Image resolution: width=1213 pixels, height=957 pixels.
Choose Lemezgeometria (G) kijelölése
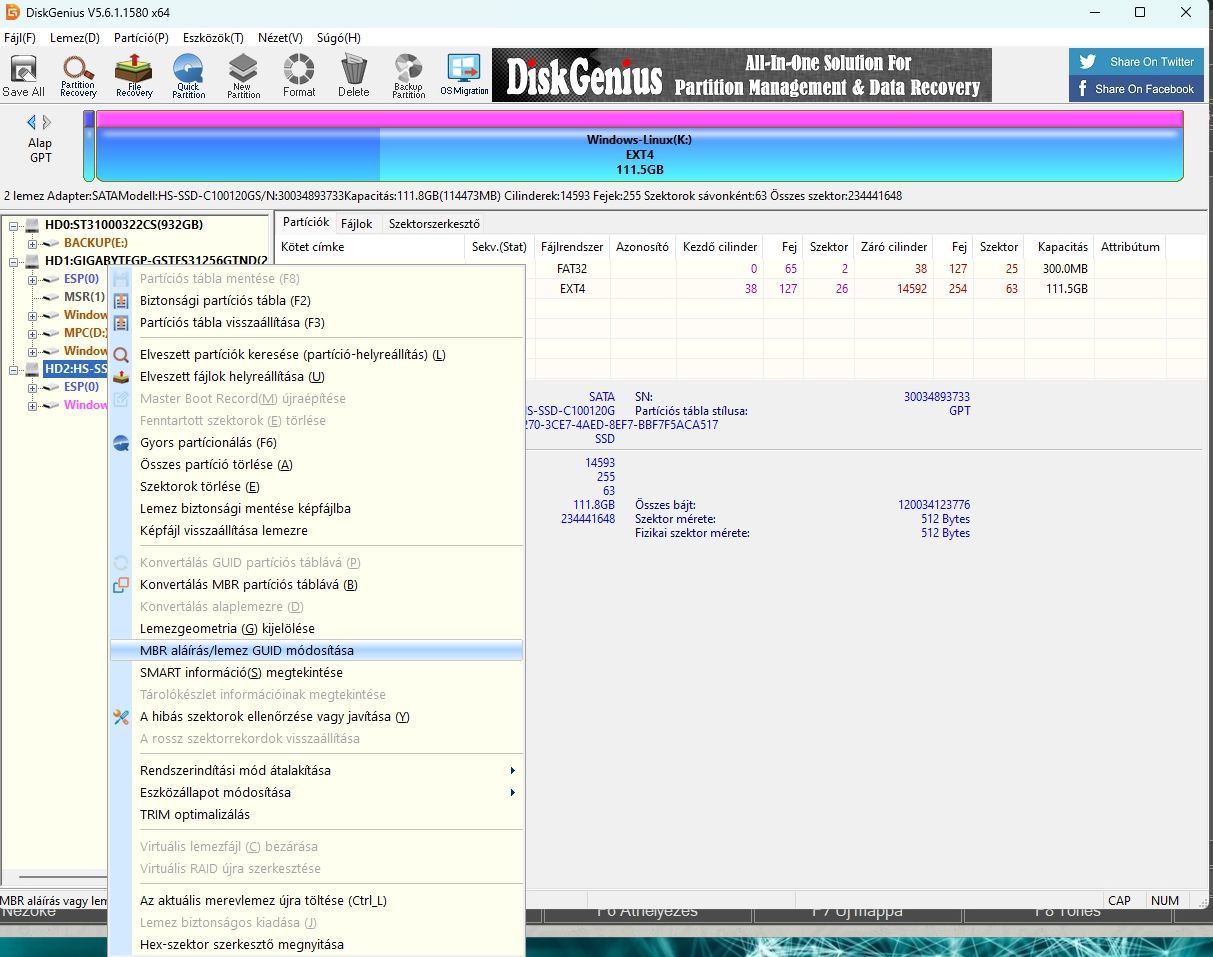[316, 629]
